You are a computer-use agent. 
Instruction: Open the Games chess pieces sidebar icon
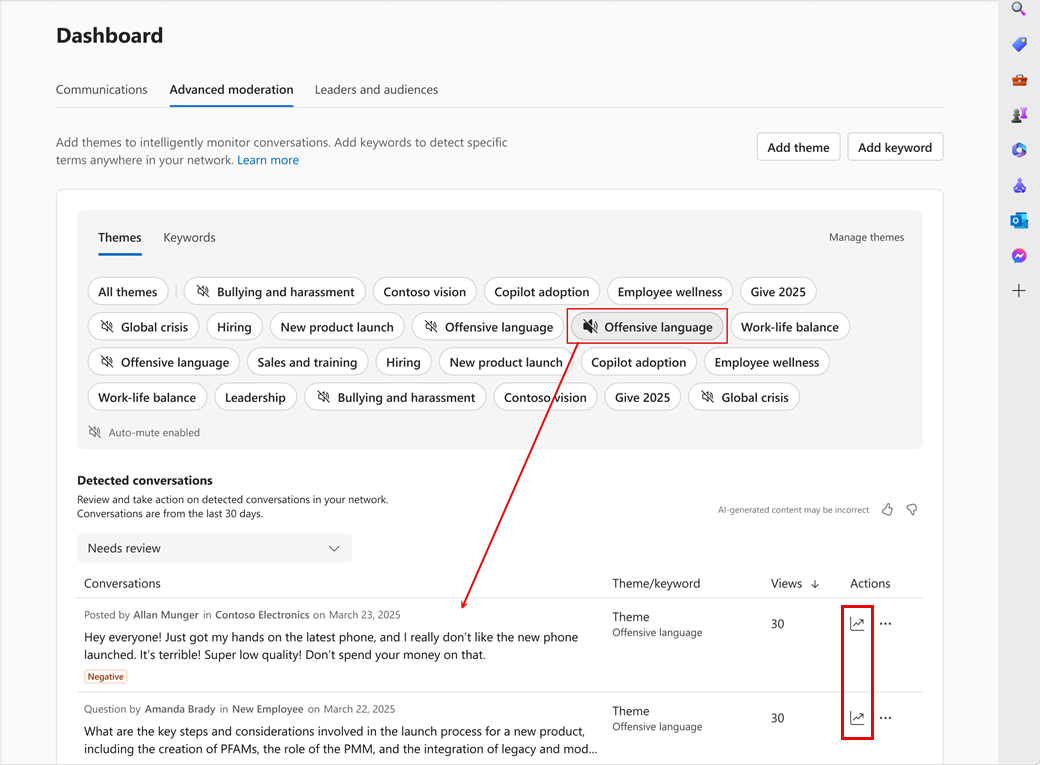point(1019,115)
